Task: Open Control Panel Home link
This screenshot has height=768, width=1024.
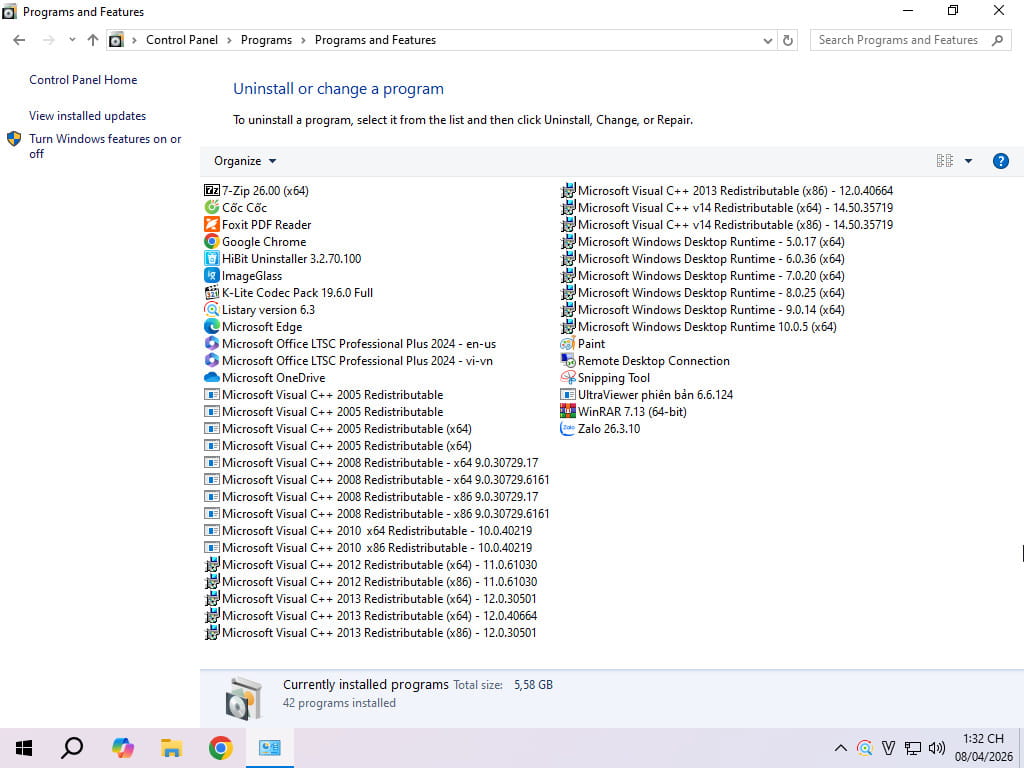Action: coord(83,80)
